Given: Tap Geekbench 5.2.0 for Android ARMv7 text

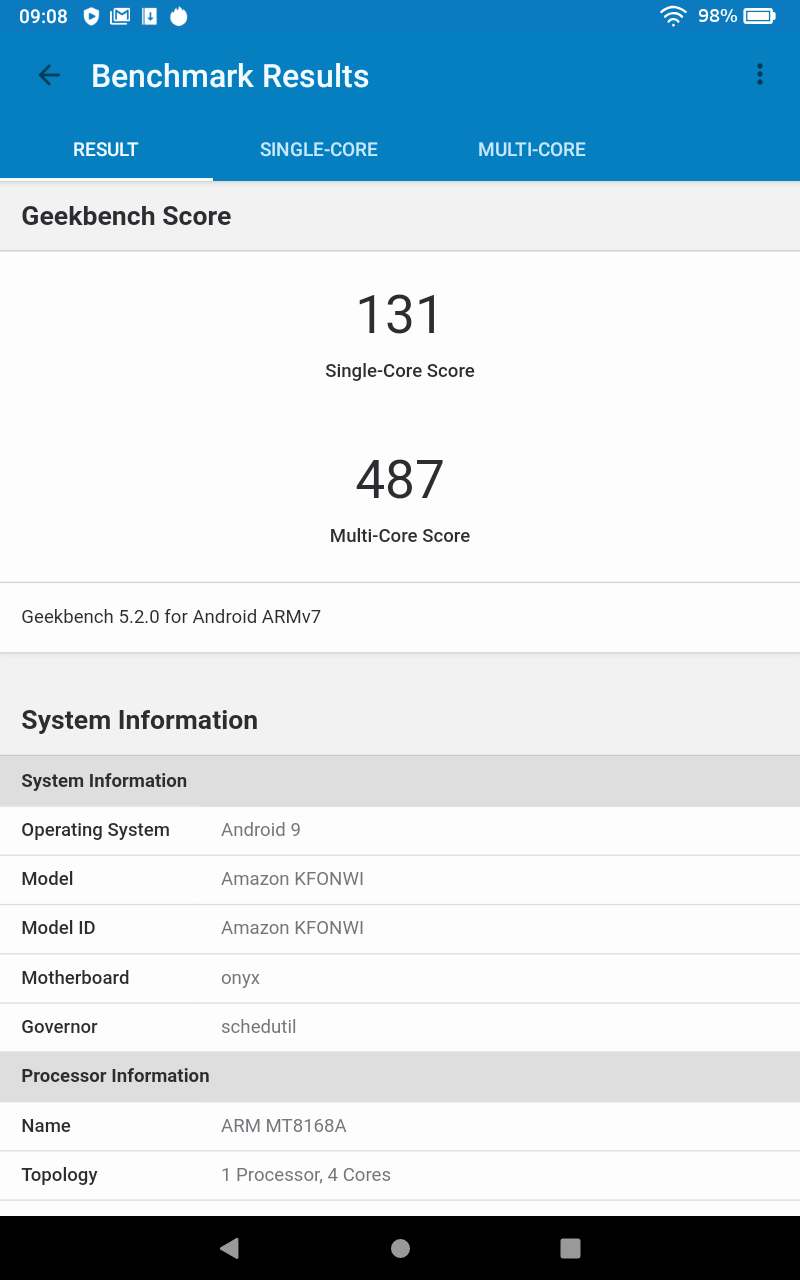Looking at the screenshot, I should pyautogui.click(x=171, y=617).
